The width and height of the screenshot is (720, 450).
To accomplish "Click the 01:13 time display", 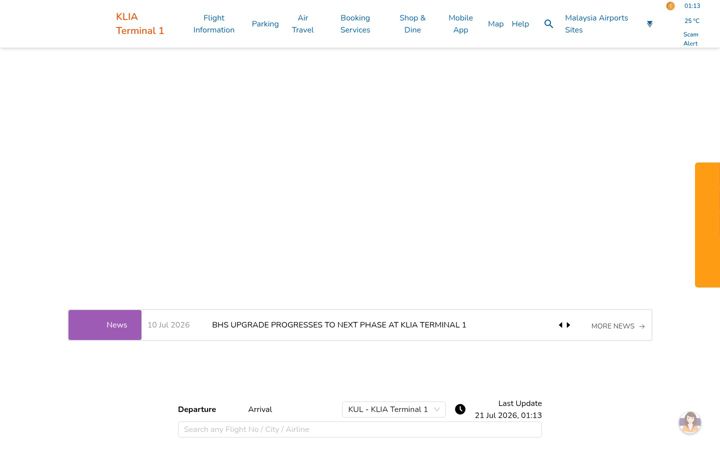I will click(692, 6).
